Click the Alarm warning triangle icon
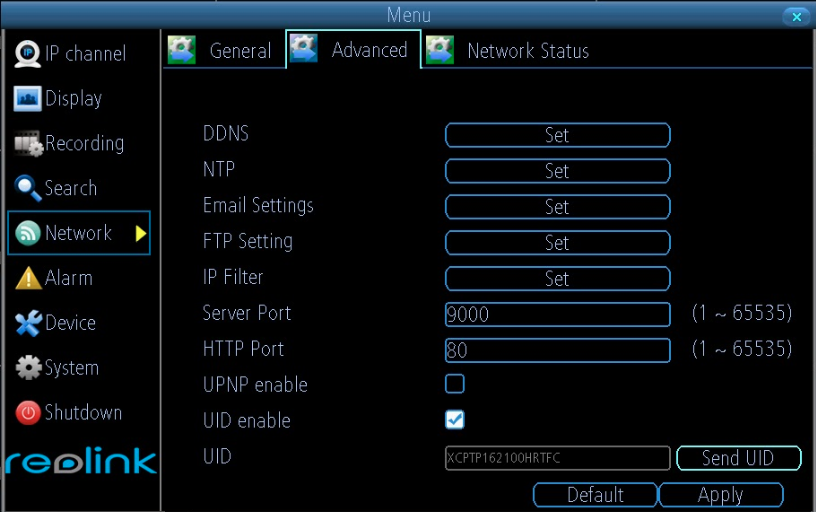The image size is (816, 512). coord(28,277)
